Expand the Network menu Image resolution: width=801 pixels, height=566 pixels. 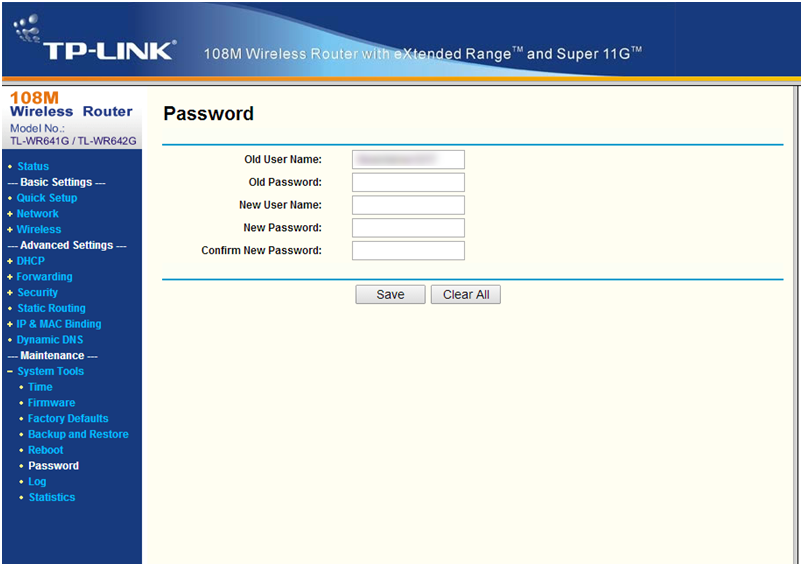pyautogui.click(x=38, y=214)
